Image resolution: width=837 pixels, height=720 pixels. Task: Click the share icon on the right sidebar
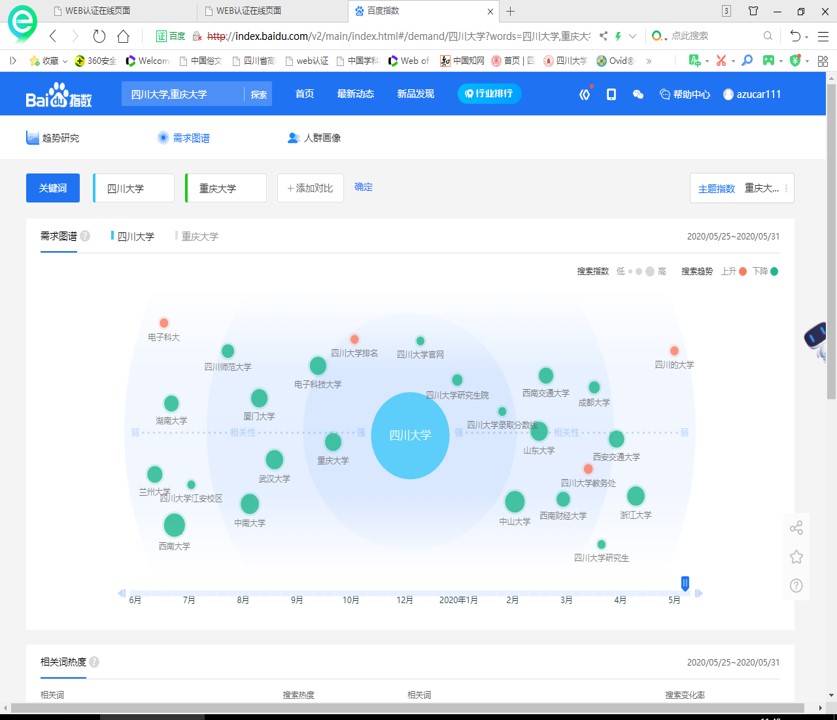click(x=796, y=528)
